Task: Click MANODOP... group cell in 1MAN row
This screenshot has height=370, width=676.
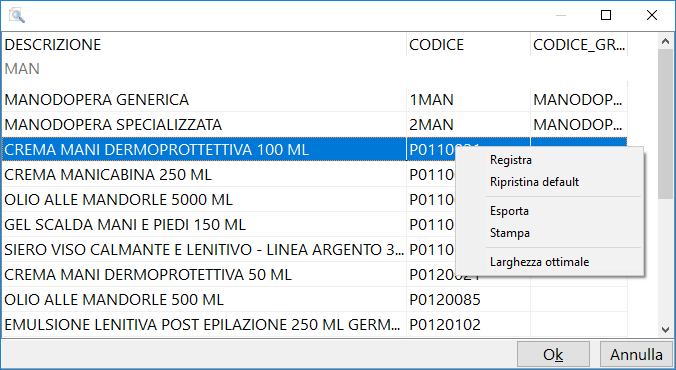Action: (x=579, y=100)
